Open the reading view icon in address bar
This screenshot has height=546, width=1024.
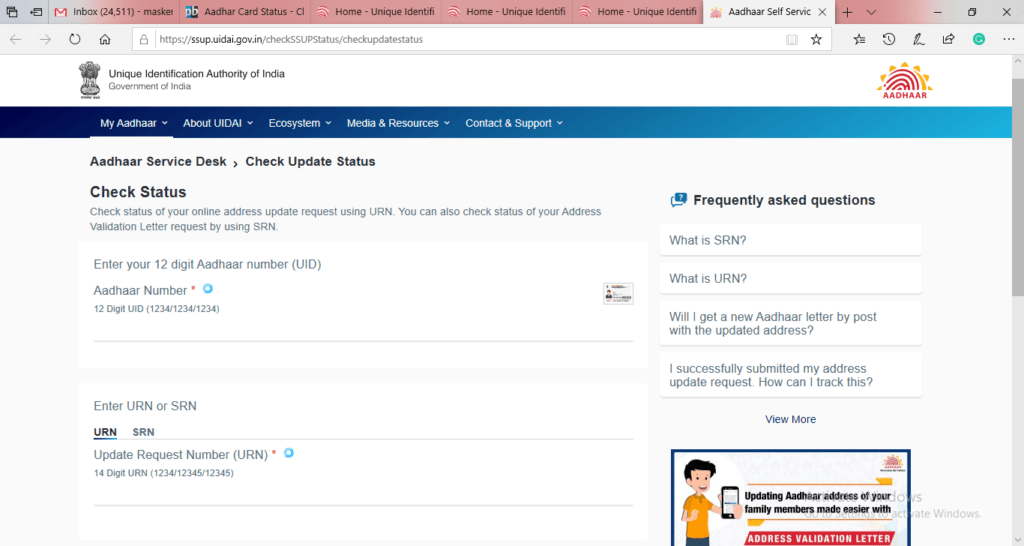point(791,40)
